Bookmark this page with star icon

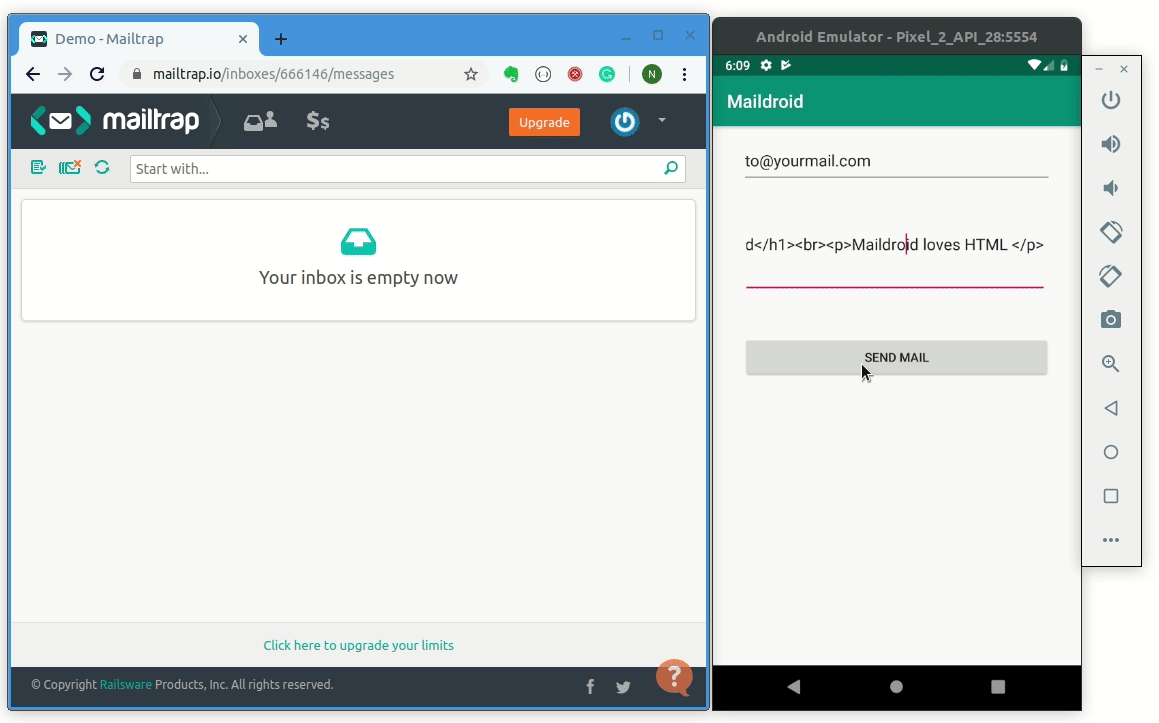point(471,74)
